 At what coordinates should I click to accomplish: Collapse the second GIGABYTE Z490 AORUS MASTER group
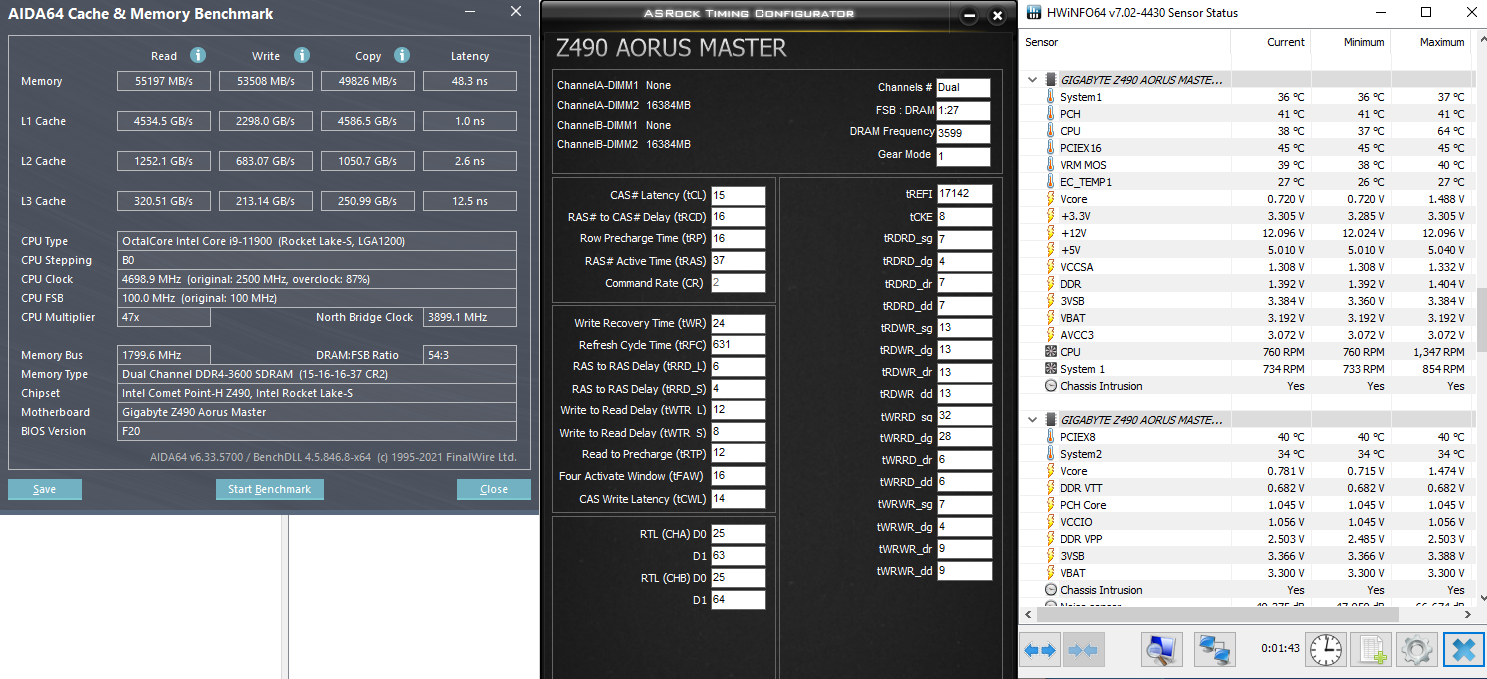1032,420
